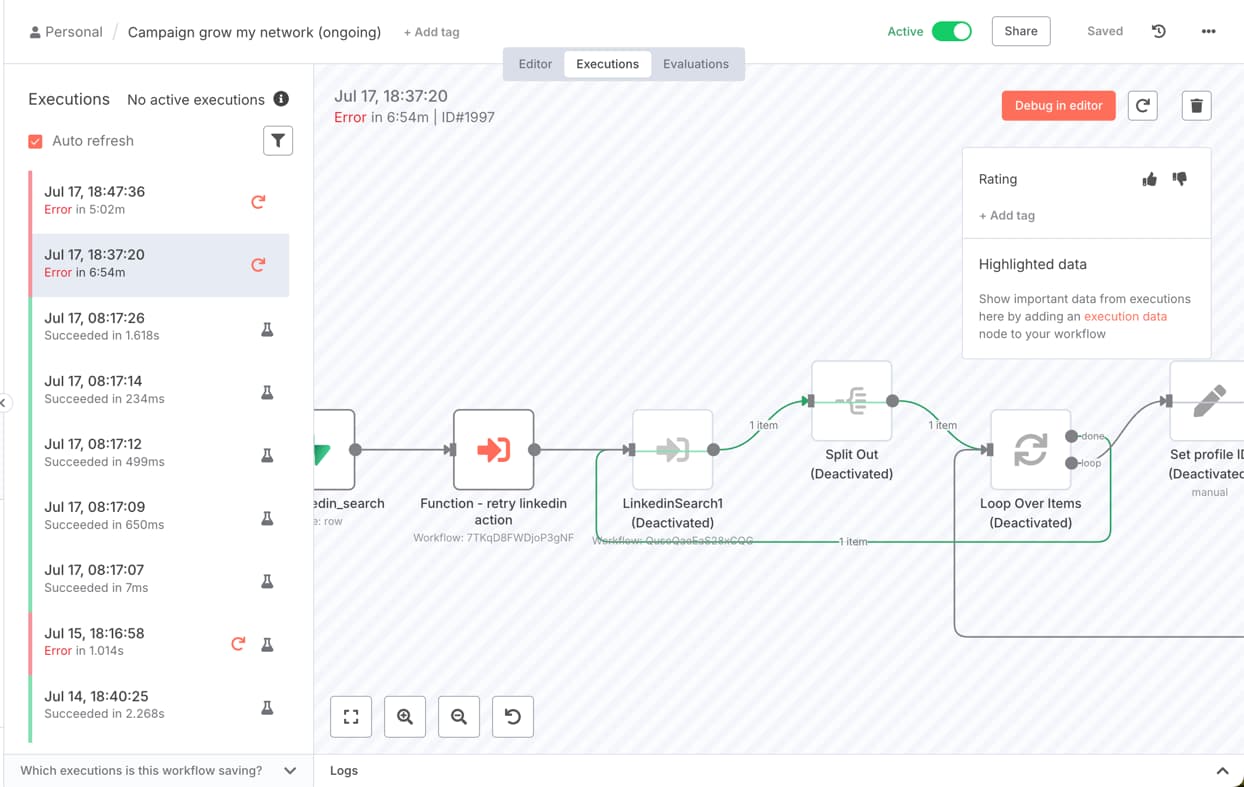1244x787 pixels.
Task: Click flask icon for Jul 17, 08:17:07
Action: (x=267, y=581)
